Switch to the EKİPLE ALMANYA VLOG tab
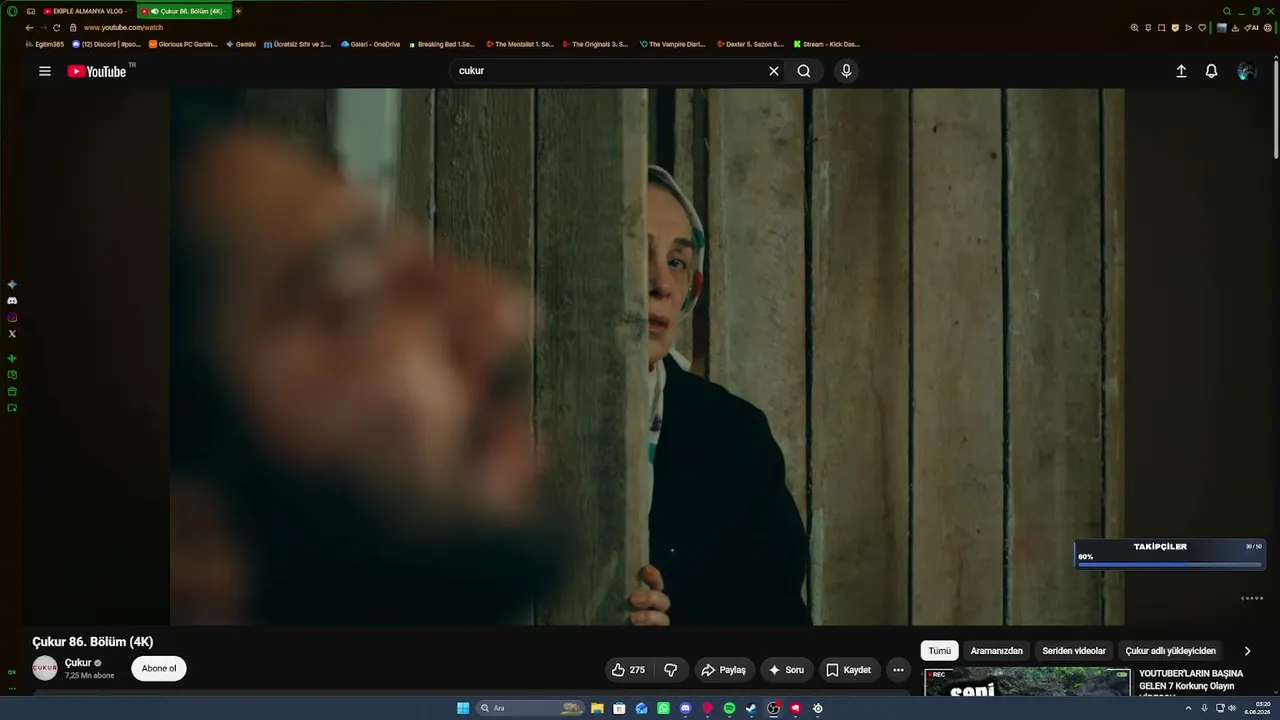 point(87,11)
